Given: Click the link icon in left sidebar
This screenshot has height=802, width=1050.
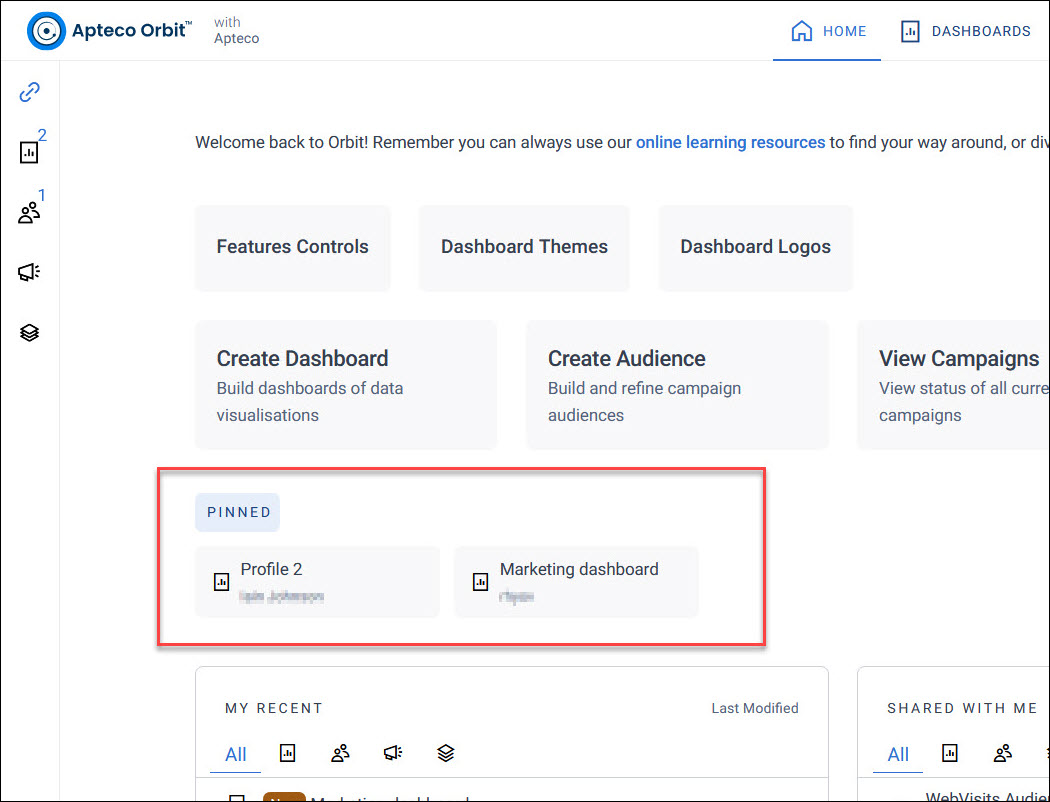Looking at the screenshot, I should pos(29,92).
